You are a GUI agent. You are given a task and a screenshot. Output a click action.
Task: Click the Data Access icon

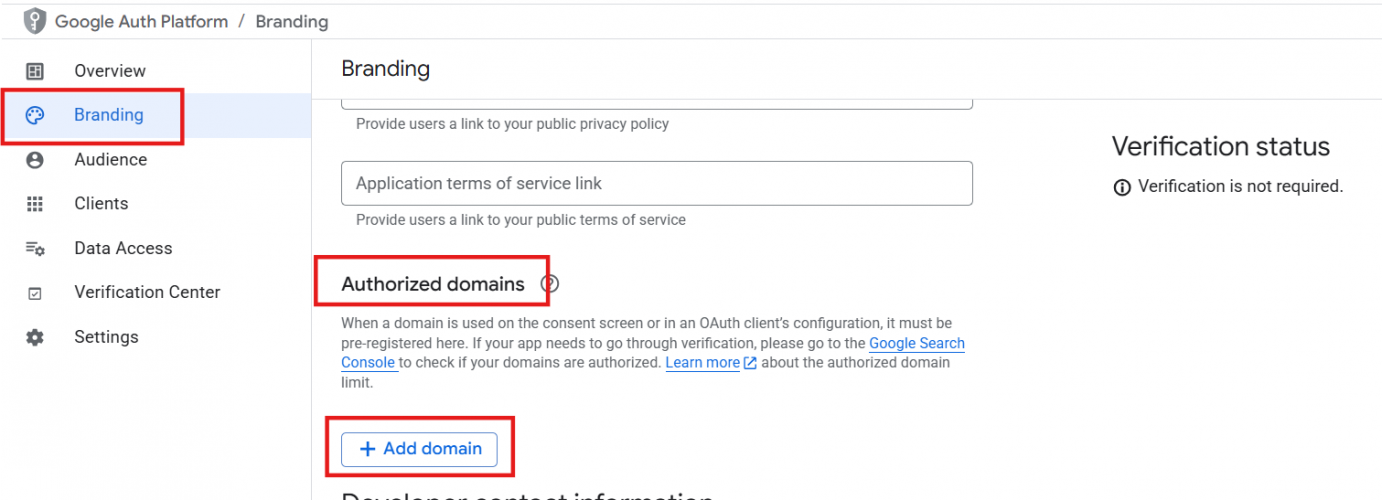pyautogui.click(x=35, y=248)
